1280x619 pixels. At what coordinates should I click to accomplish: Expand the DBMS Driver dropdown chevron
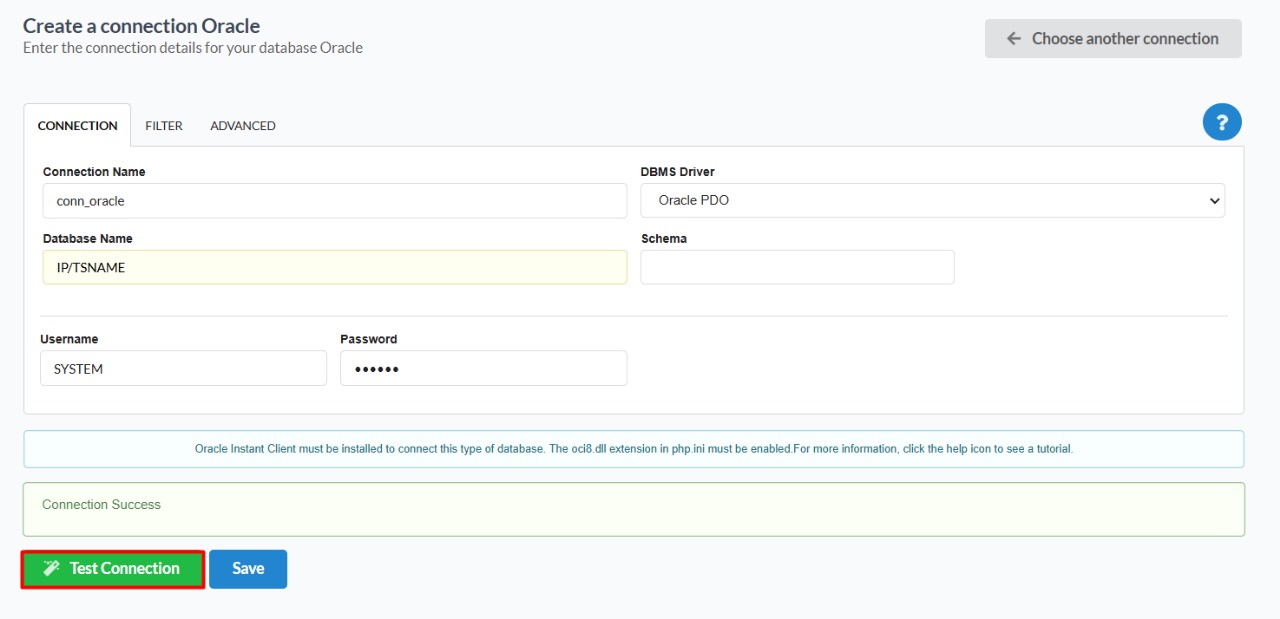[1214, 201]
